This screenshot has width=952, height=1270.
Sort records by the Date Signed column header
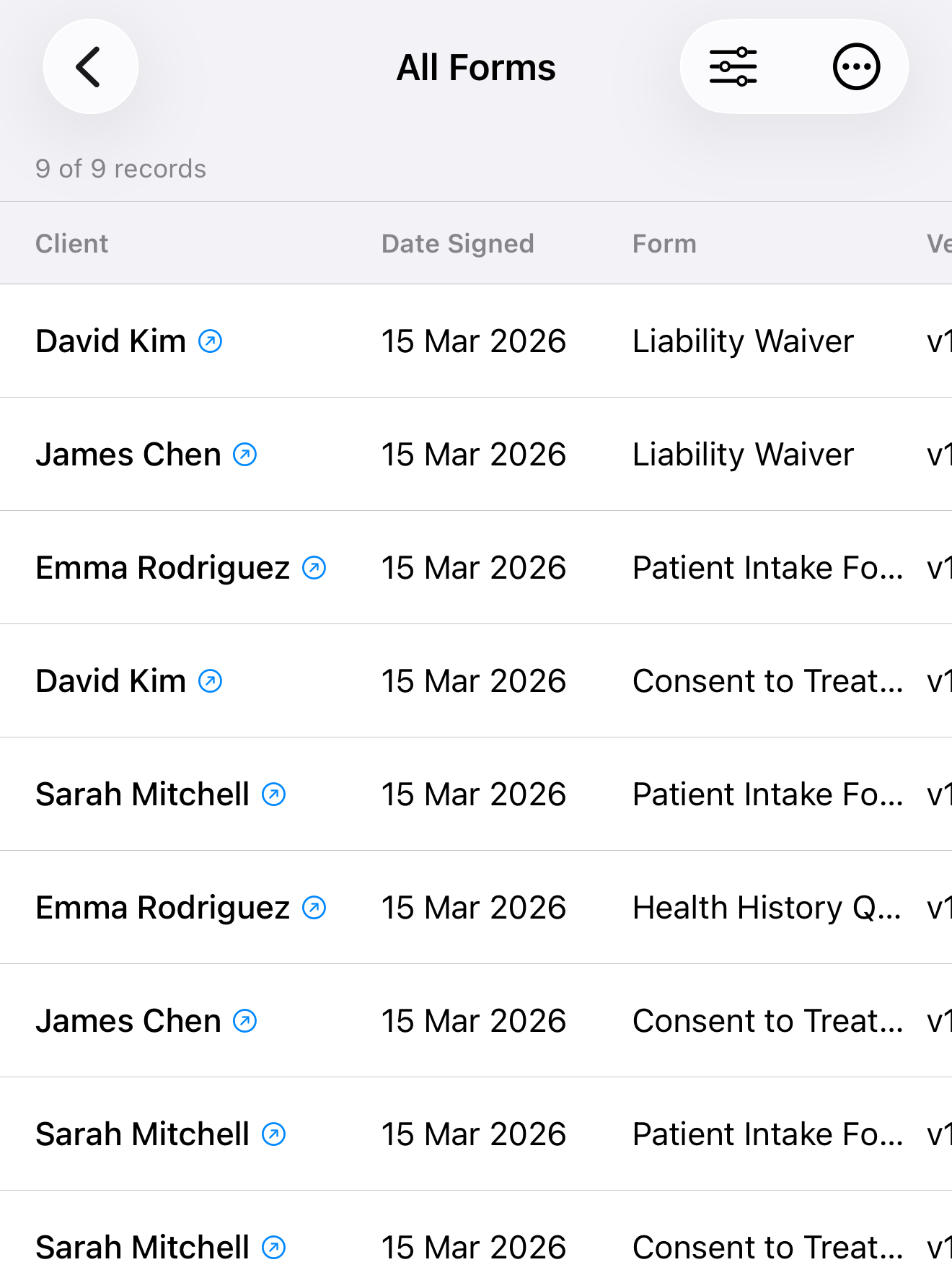click(x=457, y=243)
